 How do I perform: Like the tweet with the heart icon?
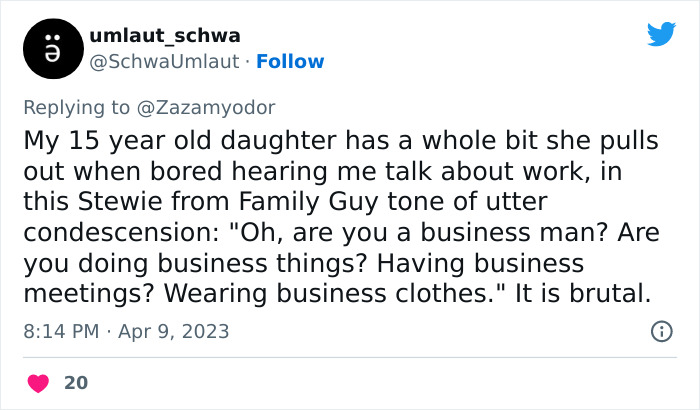coord(38,382)
